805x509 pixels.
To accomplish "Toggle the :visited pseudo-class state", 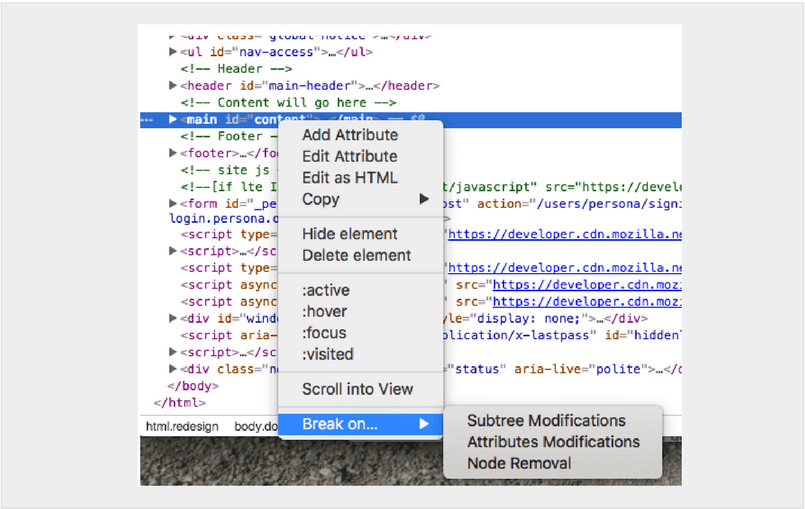I will [x=328, y=354].
